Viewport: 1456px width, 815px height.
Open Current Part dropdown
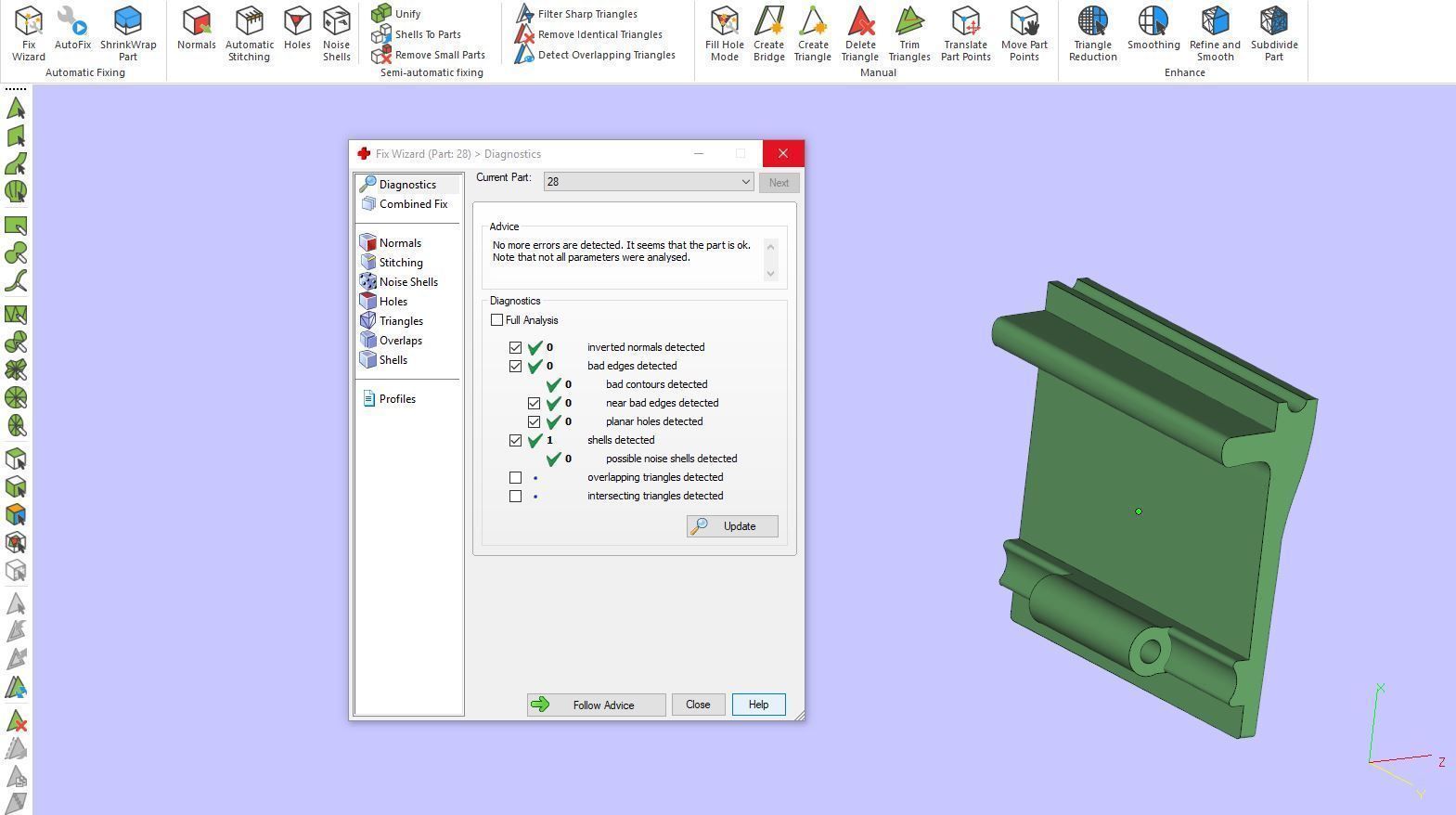click(649, 182)
